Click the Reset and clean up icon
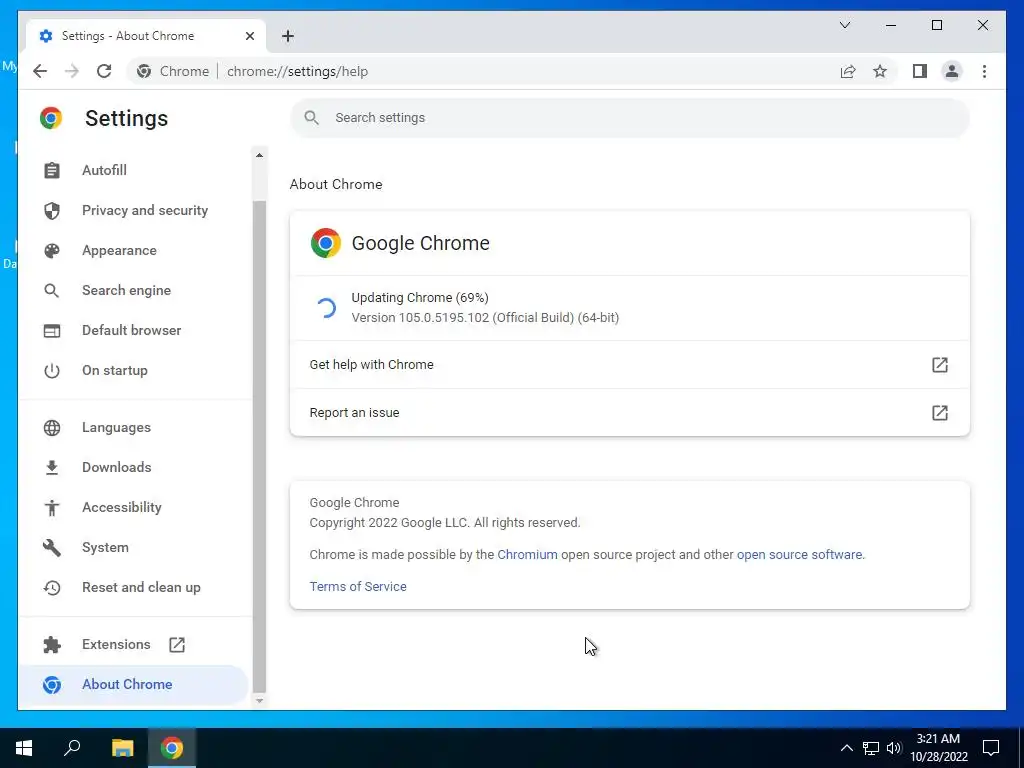The height and width of the screenshot is (768, 1024). point(52,588)
